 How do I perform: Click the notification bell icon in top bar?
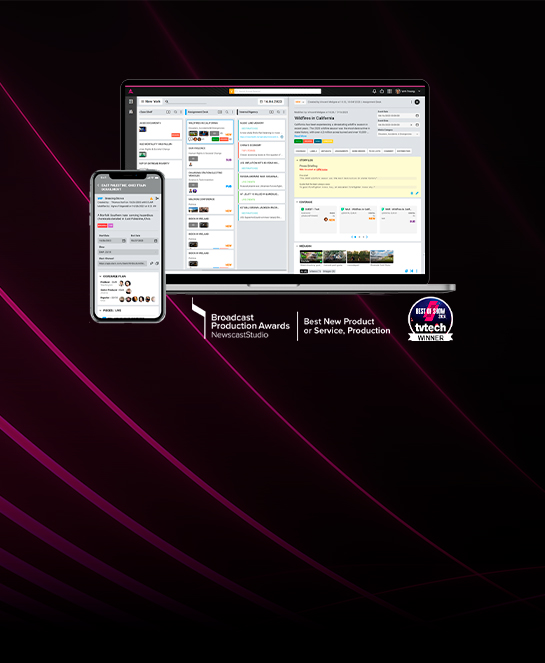coord(374,91)
